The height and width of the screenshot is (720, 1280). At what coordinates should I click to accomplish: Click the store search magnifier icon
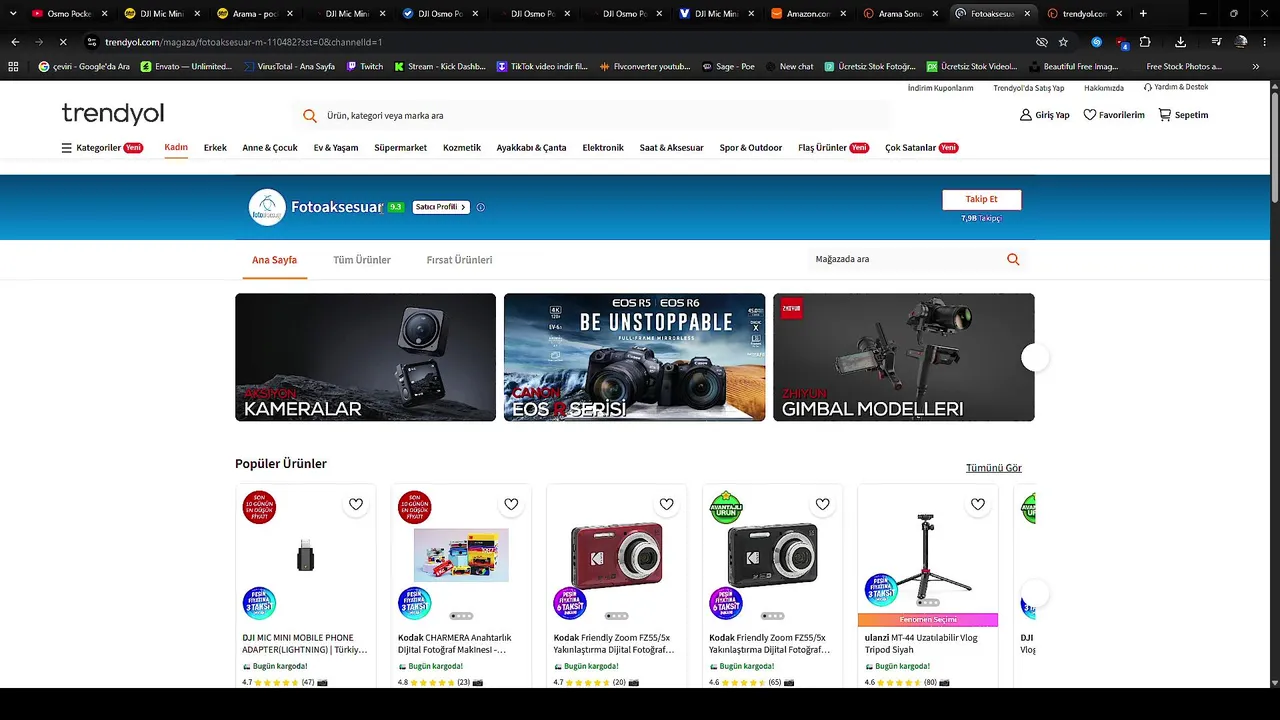[1013, 259]
